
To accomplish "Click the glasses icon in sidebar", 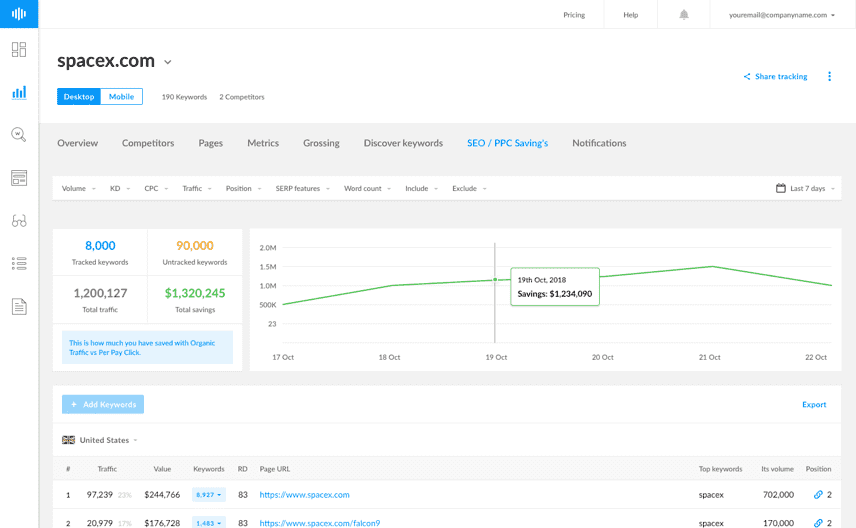I will point(19,221).
